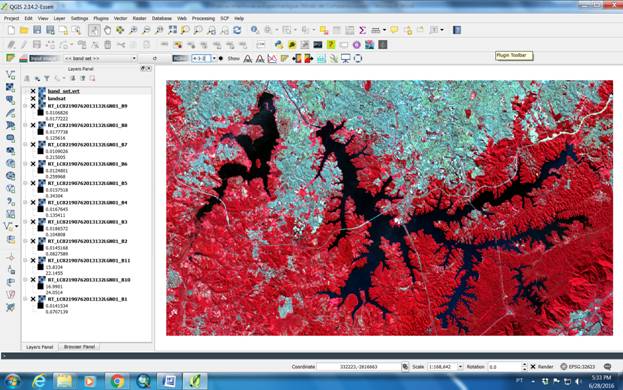Select the Pan Map hand tool

[107, 30]
